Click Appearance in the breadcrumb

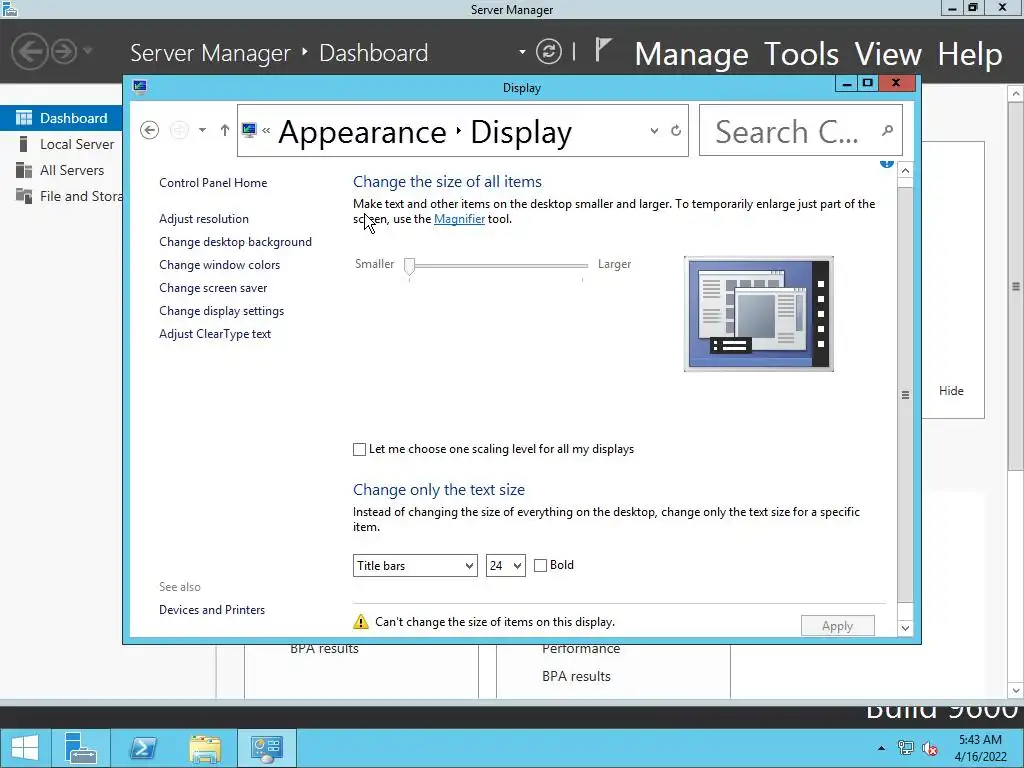tap(362, 132)
